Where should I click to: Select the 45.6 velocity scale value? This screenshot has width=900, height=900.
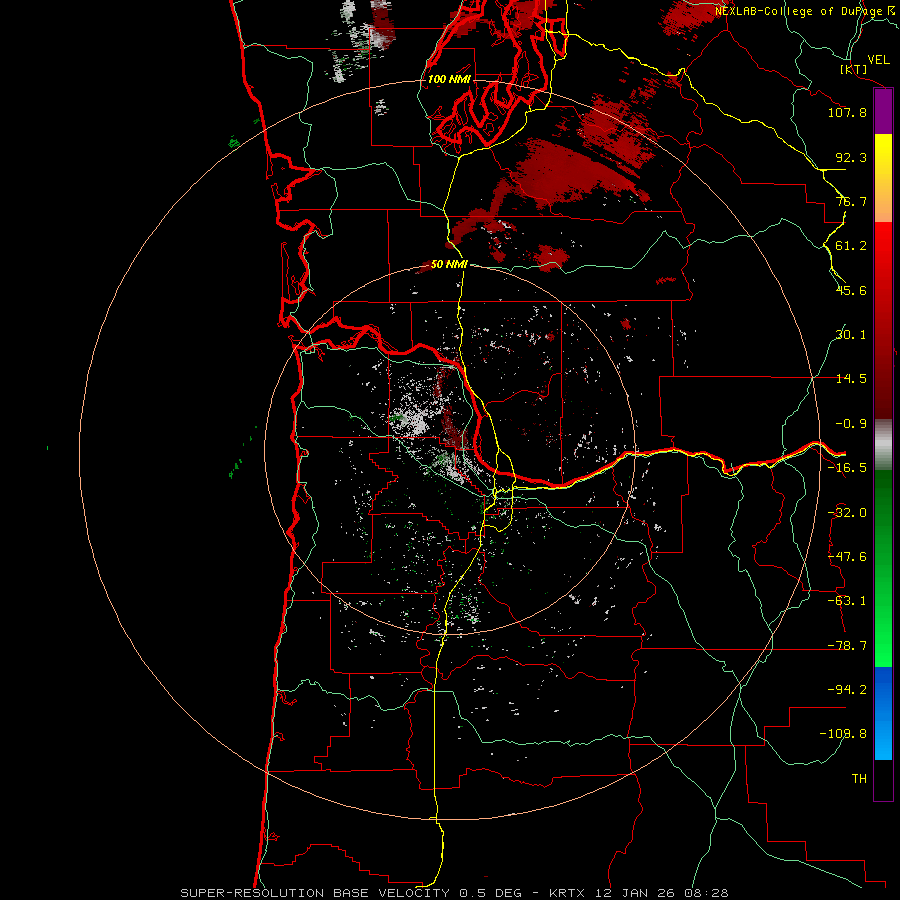pos(851,290)
